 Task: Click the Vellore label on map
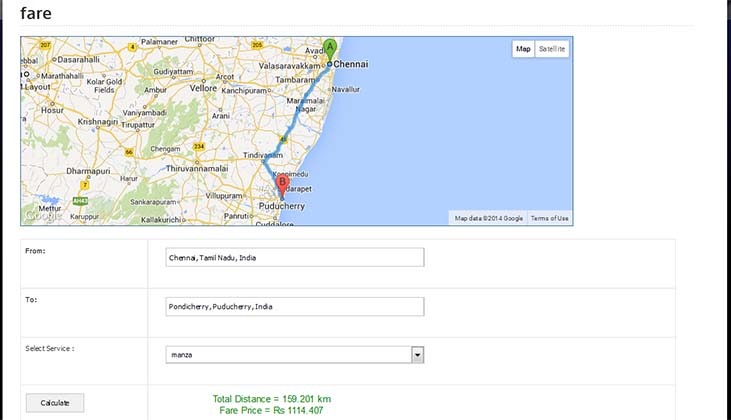point(203,88)
